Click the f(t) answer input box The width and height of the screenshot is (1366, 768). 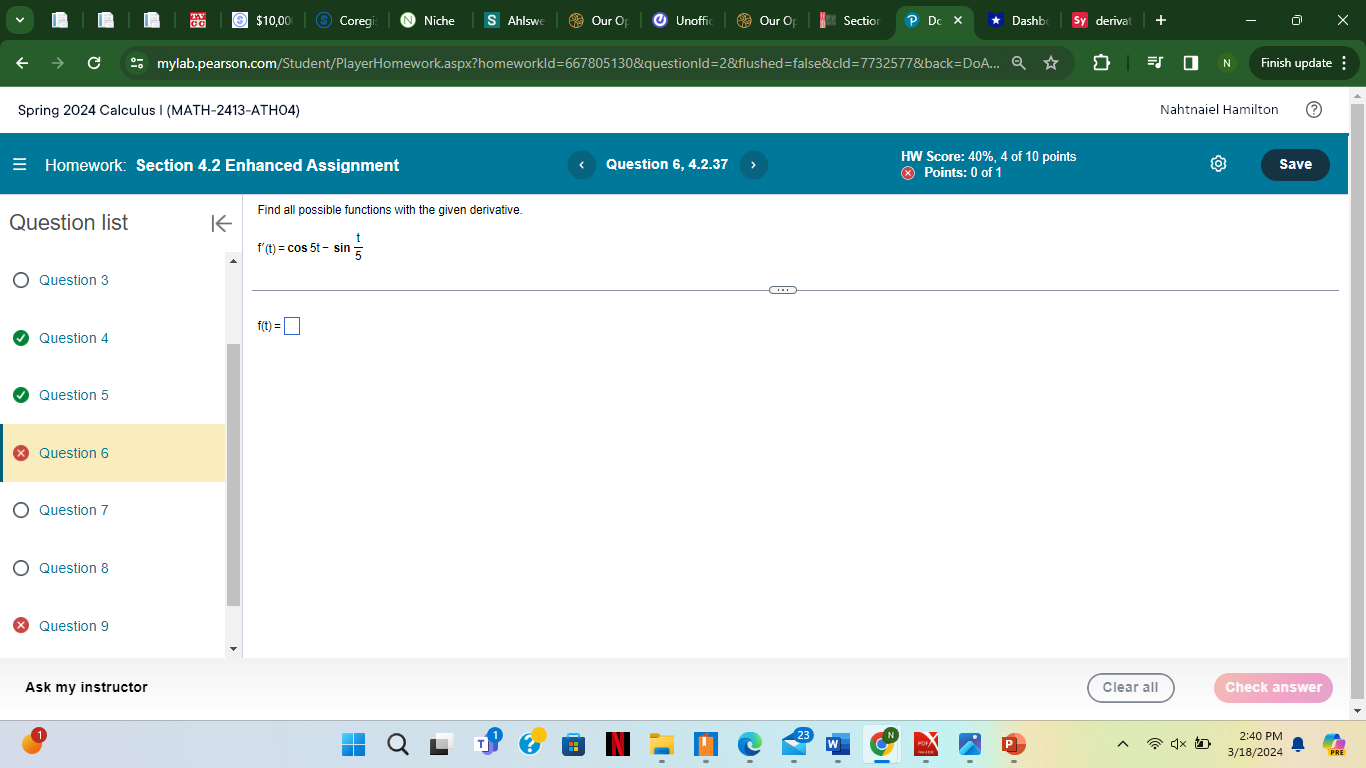[x=292, y=325]
